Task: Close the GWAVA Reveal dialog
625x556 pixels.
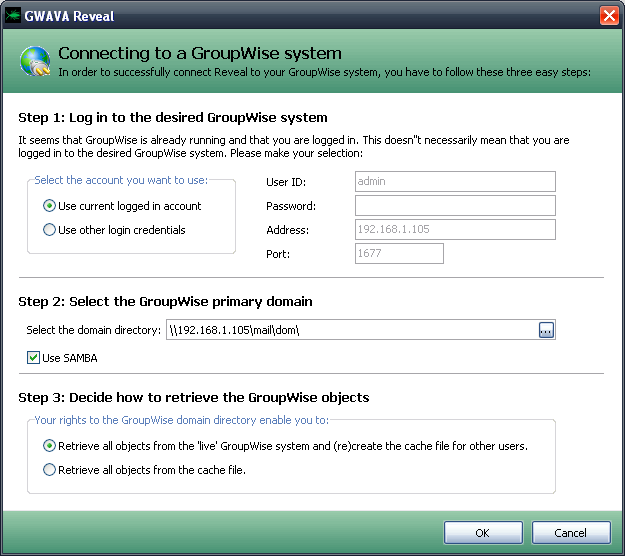Action: 609,16
